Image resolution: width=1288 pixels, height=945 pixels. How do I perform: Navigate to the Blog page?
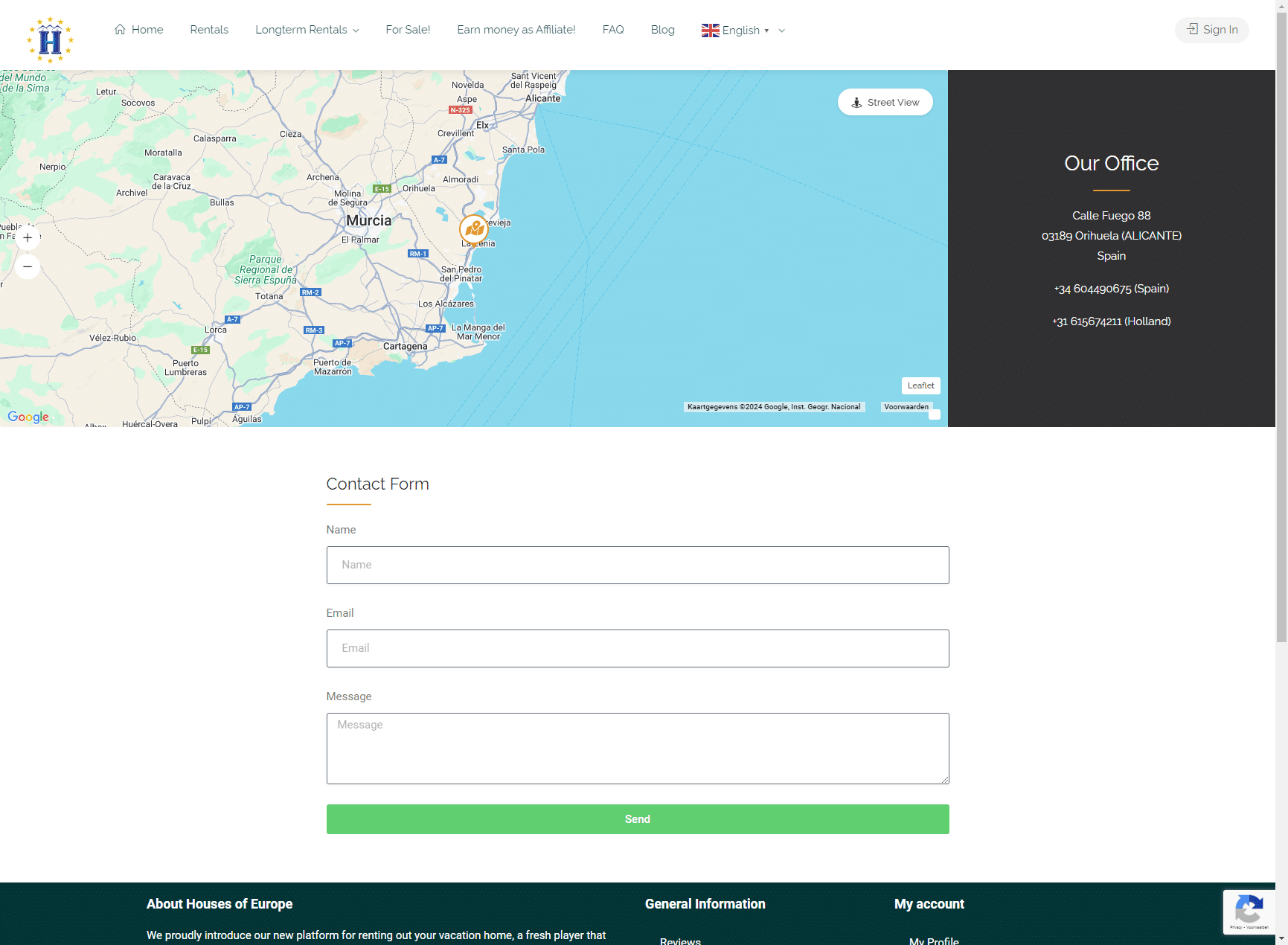(662, 30)
